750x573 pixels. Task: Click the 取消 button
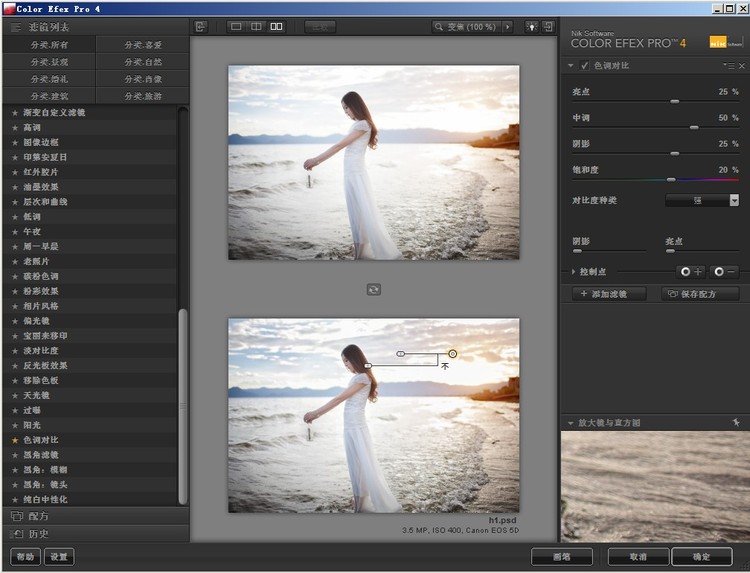638,557
